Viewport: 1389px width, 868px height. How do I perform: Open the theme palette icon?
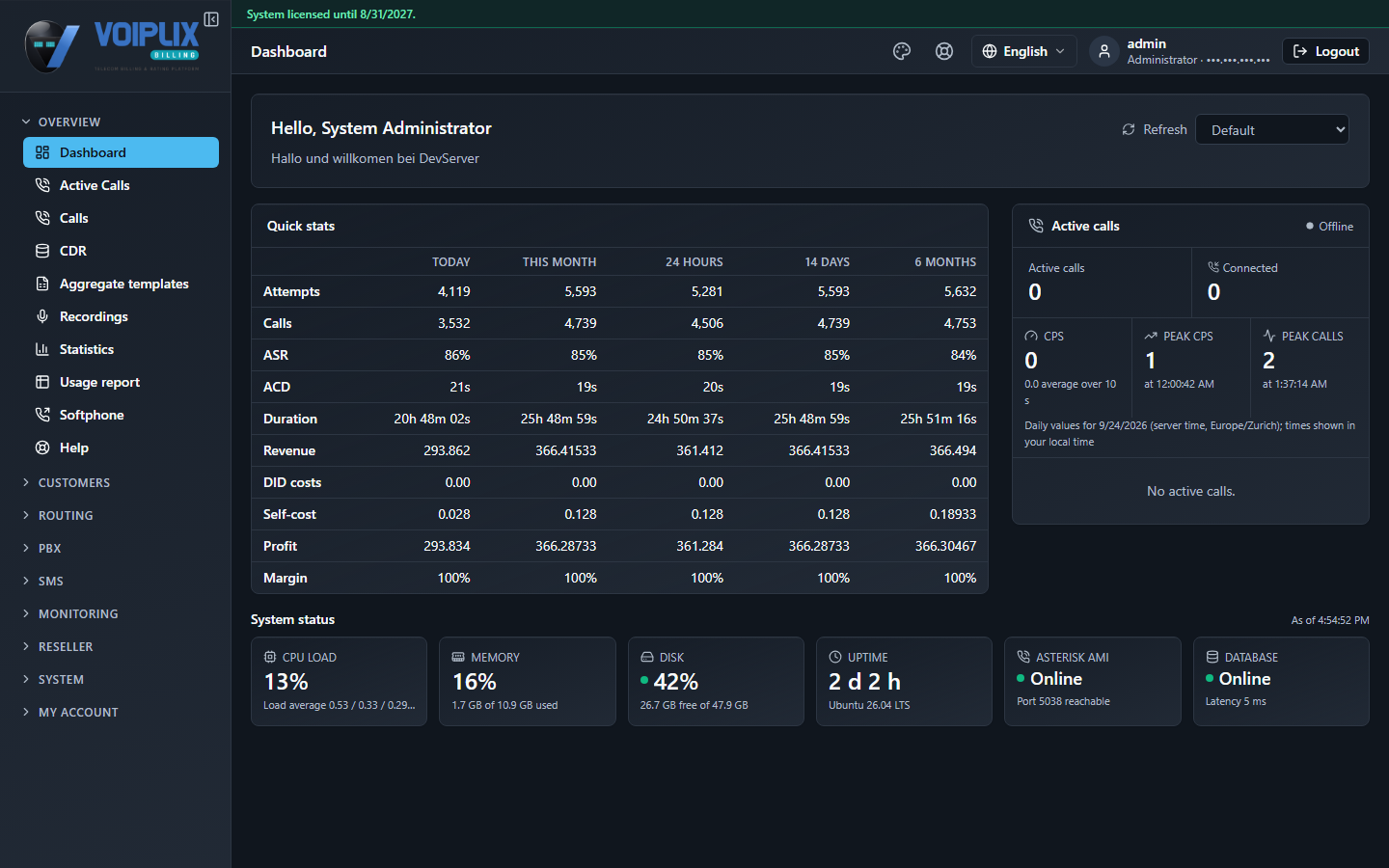coord(902,51)
